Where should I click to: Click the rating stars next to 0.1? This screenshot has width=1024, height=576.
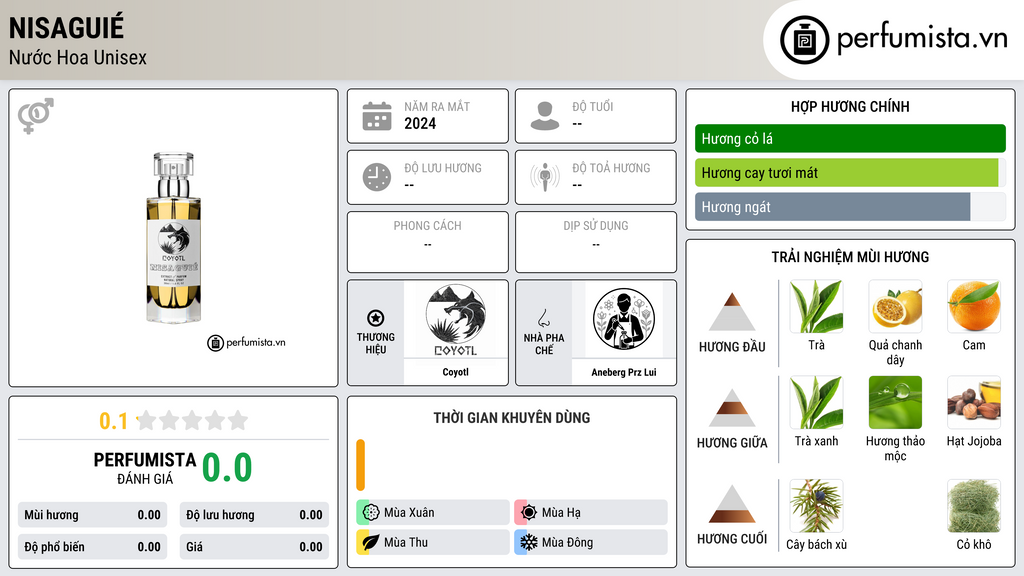tap(192, 421)
